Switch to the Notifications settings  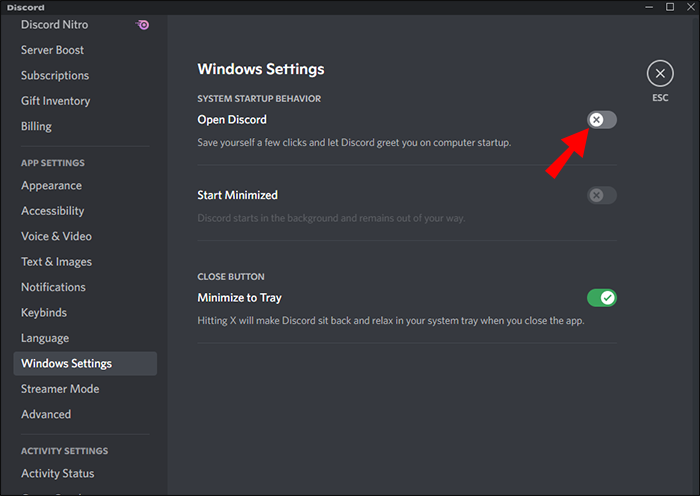(54, 288)
